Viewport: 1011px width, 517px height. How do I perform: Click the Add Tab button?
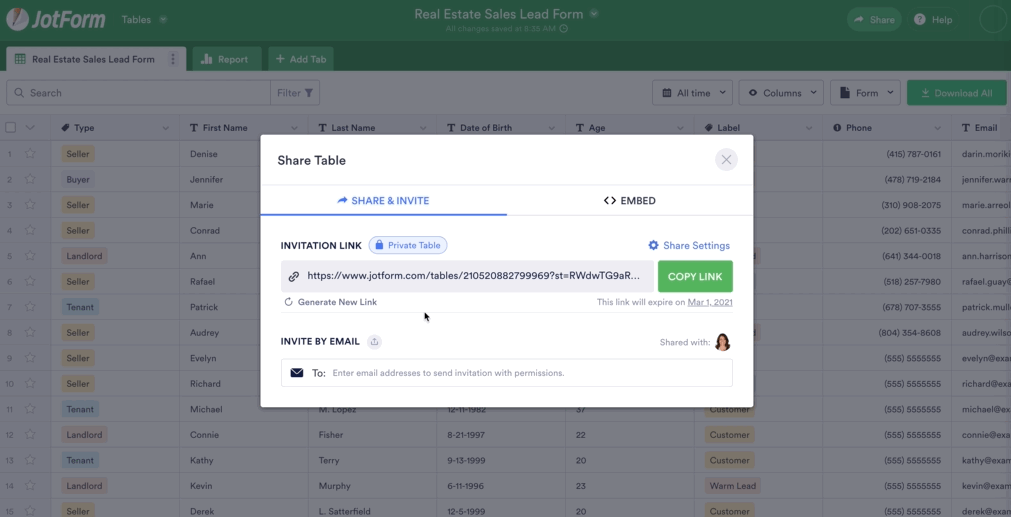(301, 59)
